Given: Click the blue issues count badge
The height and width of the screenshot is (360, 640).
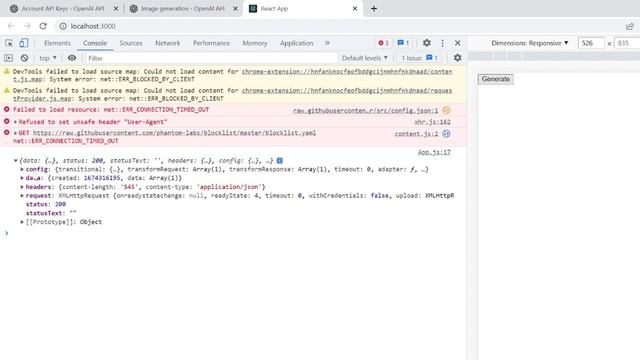Looking at the screenshot, I should coord(403,43).
